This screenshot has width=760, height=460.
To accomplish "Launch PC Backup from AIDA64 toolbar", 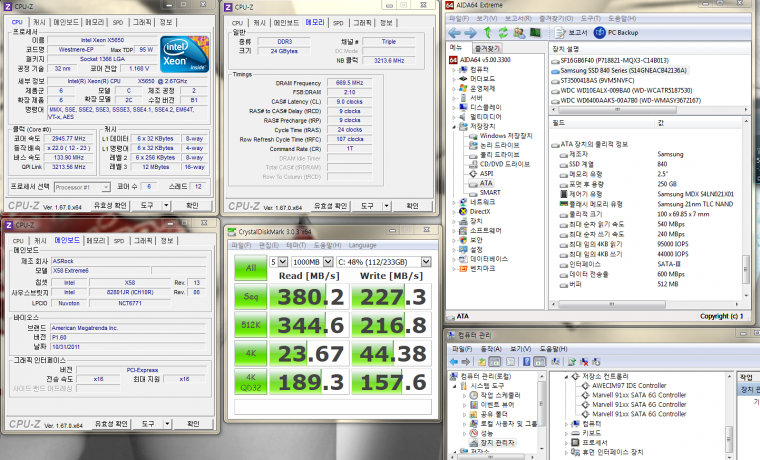I will 617,32.
